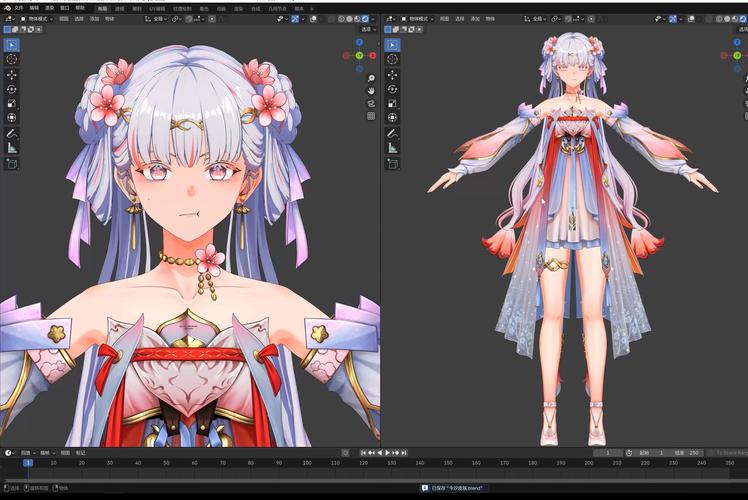Click the timeline playhead at frame 1
748x500 pixels.
point(28,463)
